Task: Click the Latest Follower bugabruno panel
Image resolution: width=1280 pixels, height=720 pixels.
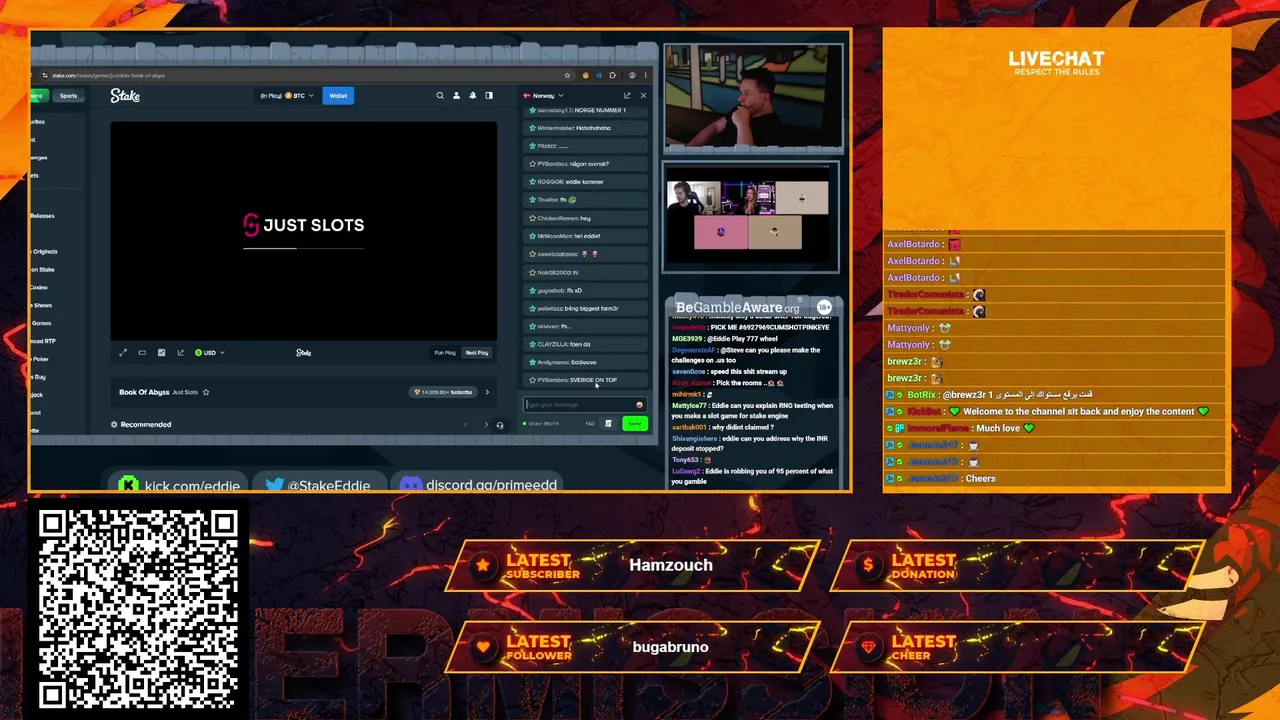Action: [x=632, y=647]
